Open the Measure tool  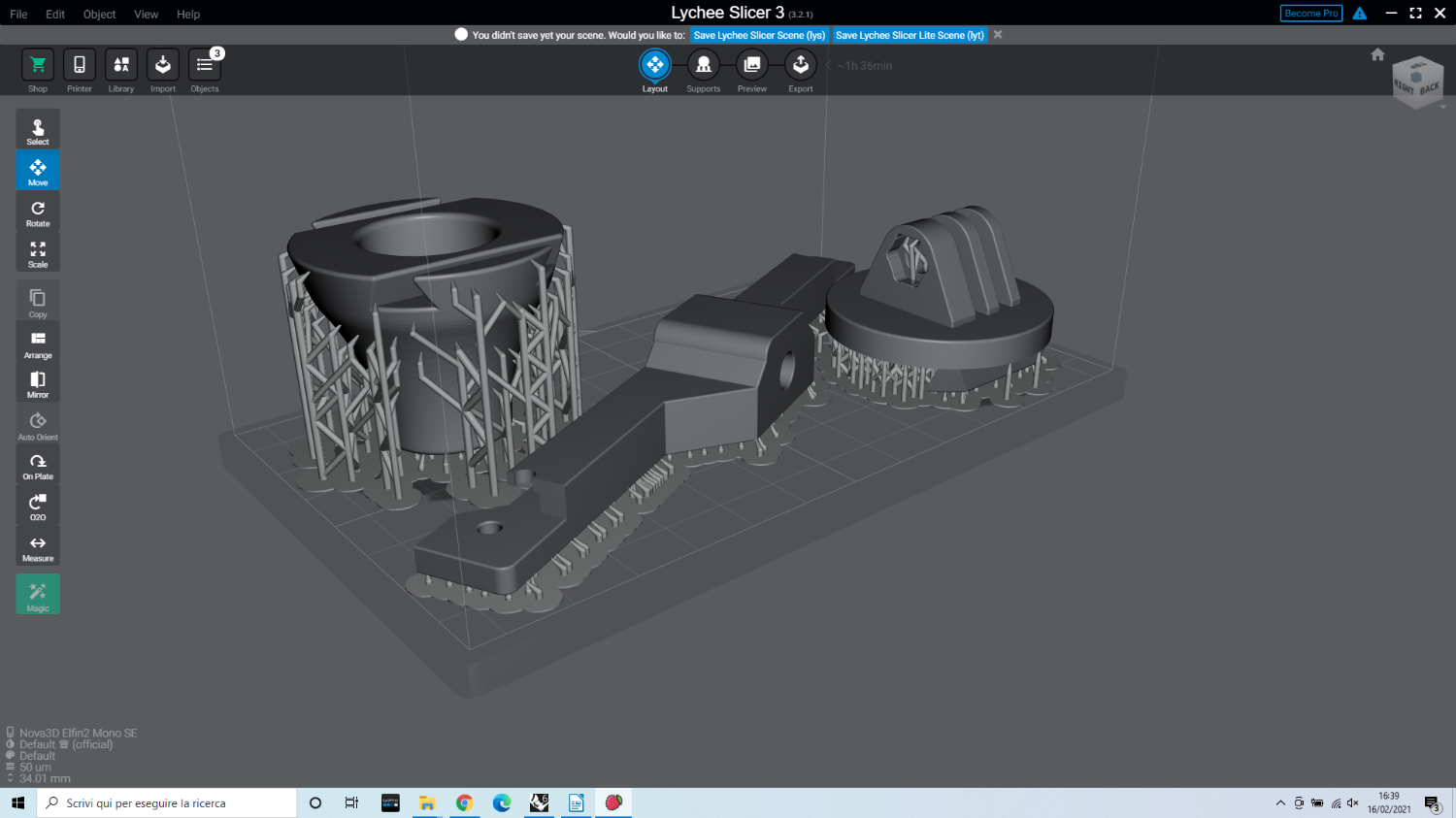tap(38, 547)
